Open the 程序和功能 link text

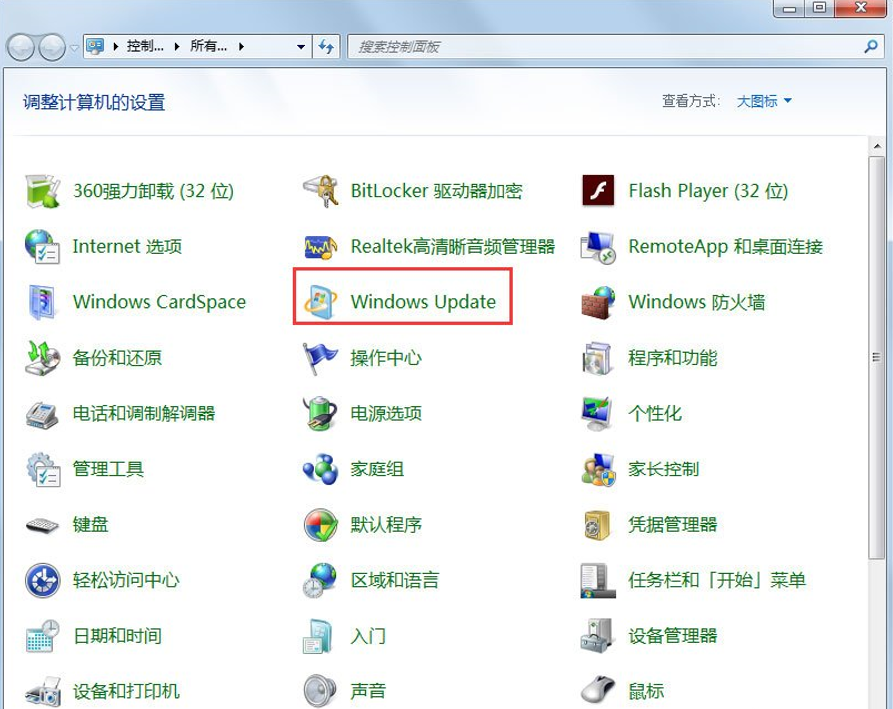tap(673, 358)
